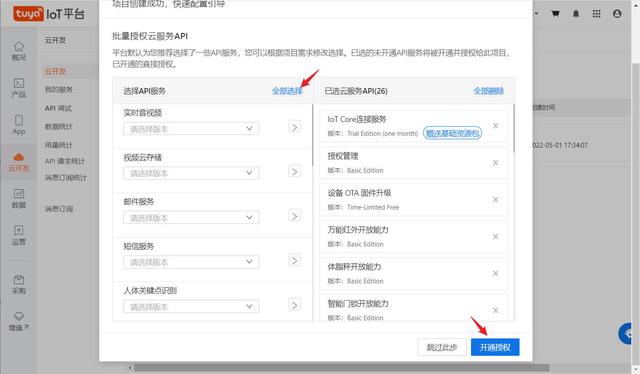Remove 万能红外开放能力 from selected list
Image resolution: width=640 pixels, height=374 pixels.
[x=496, y=236]
